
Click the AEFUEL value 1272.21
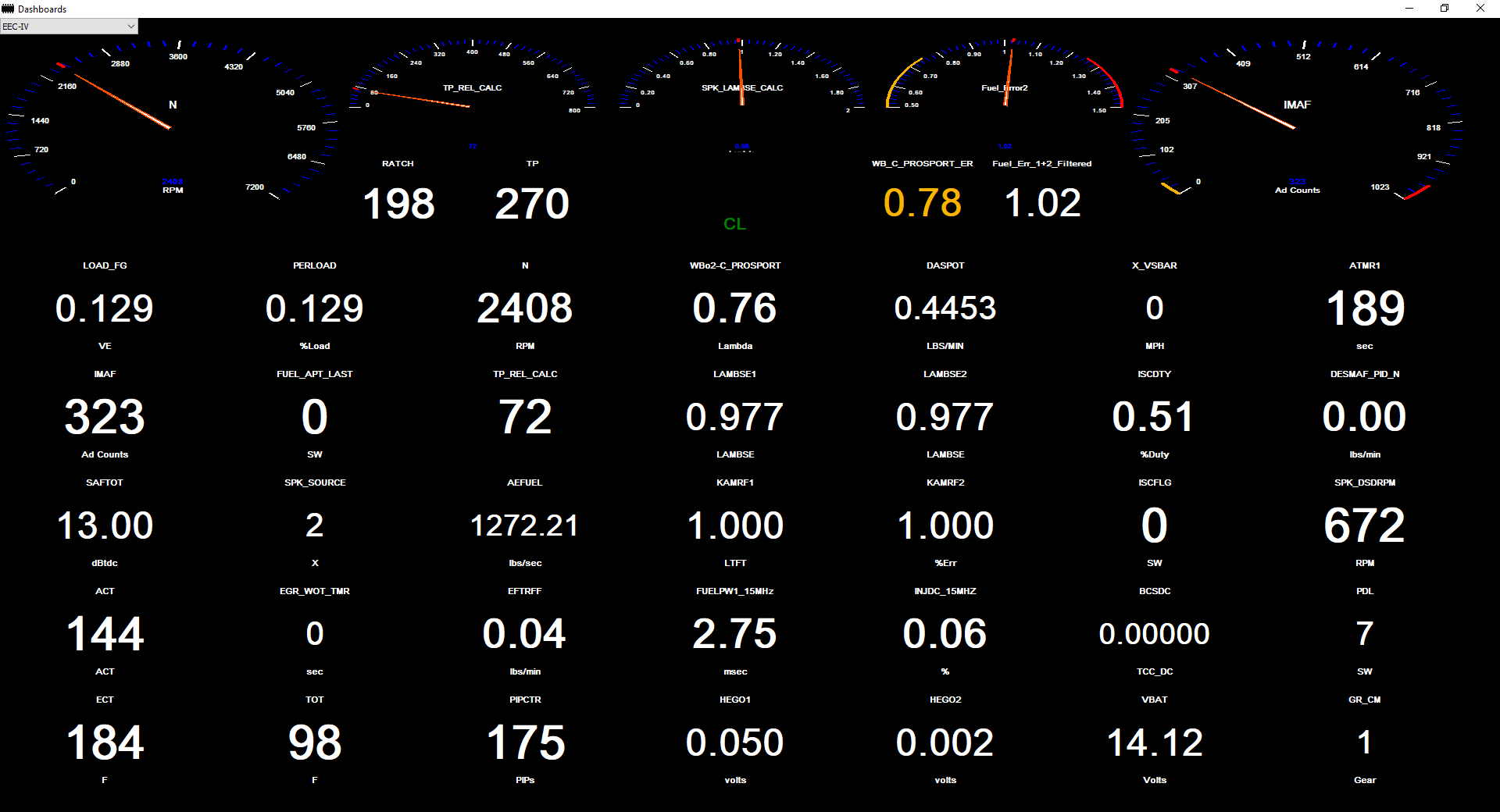524,525
